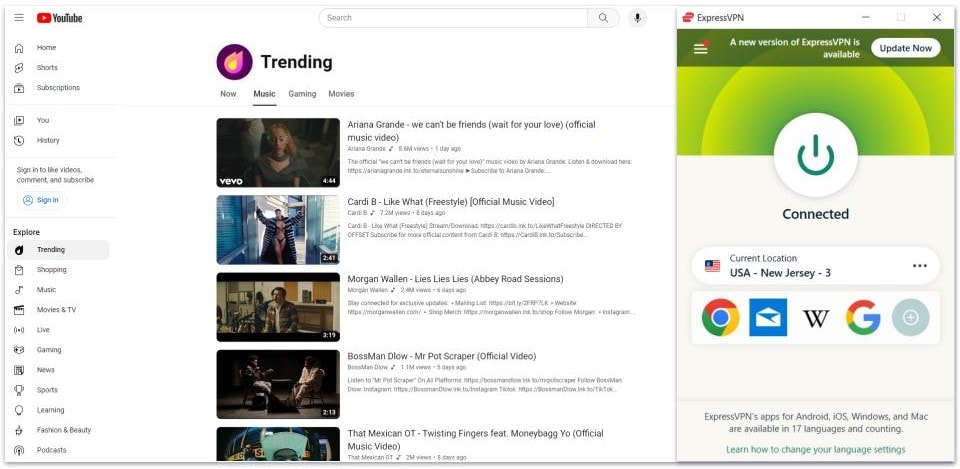960x469 pixels.
Task: Launch Google shortcut in ExpressVPN
Action: (x=863, y=317)
